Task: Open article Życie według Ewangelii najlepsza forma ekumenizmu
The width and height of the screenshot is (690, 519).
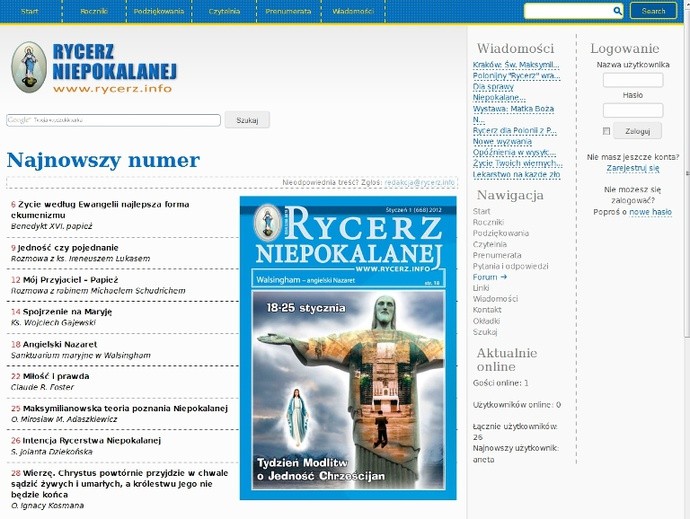Action: click(100, 210)
